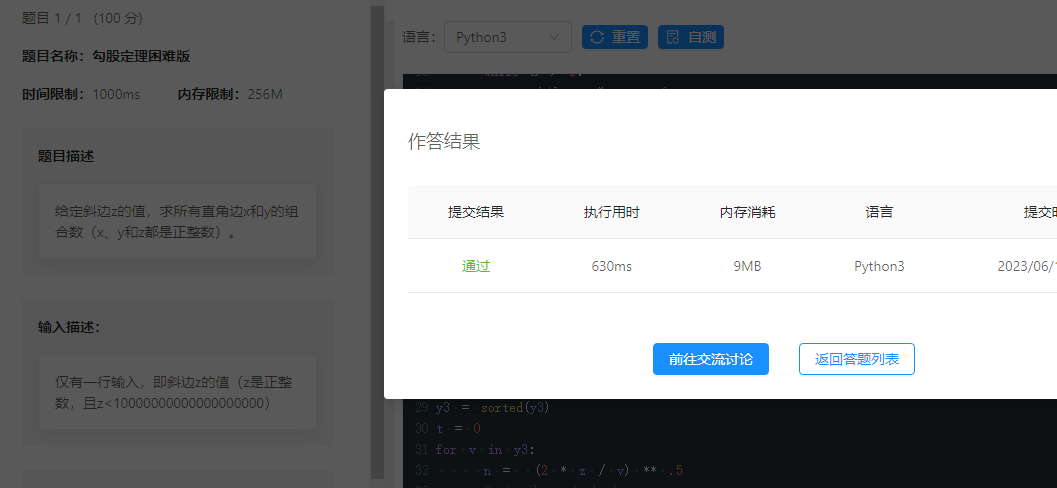Click the 重置 reset button
1057x488 pixels.
pos(615,37)
